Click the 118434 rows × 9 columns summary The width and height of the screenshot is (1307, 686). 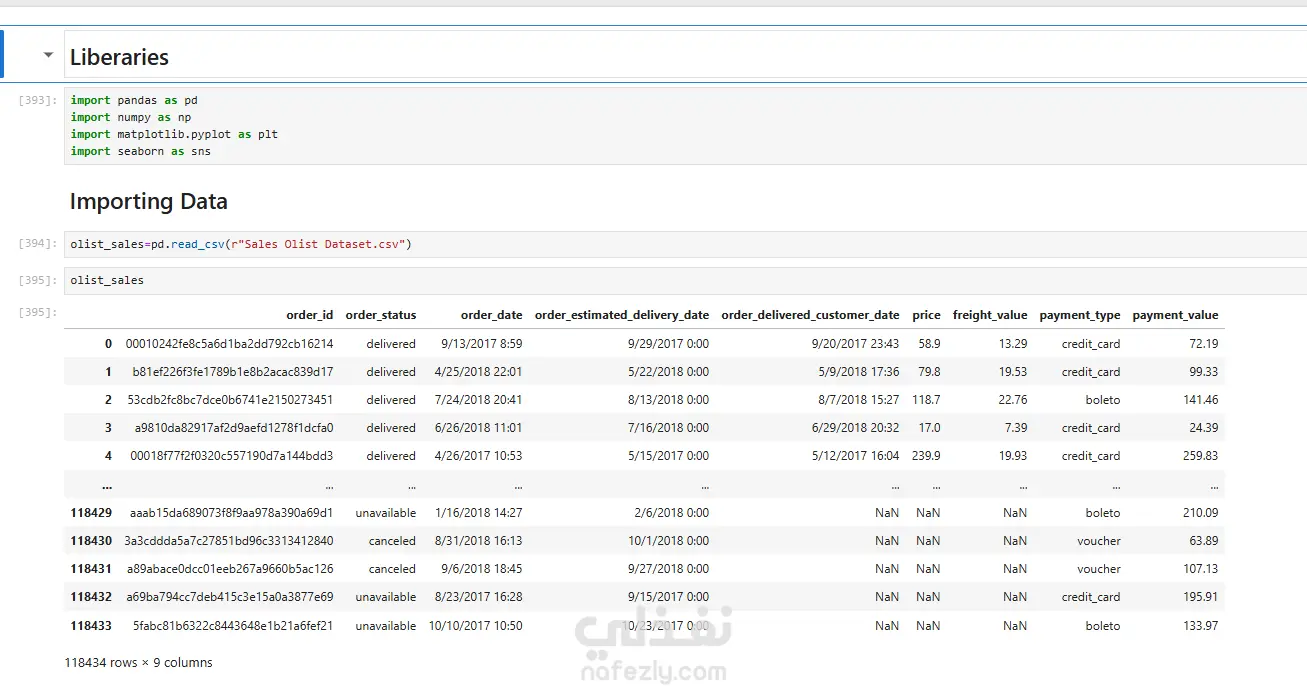click(138, 663)
